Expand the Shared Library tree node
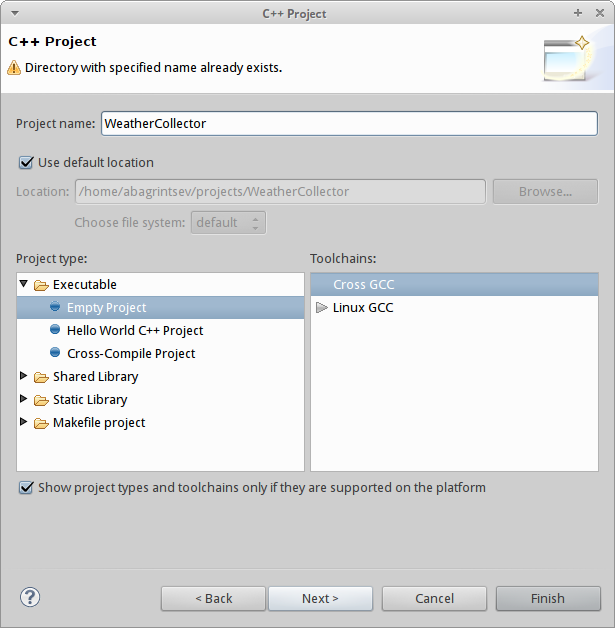 [24, 377]
